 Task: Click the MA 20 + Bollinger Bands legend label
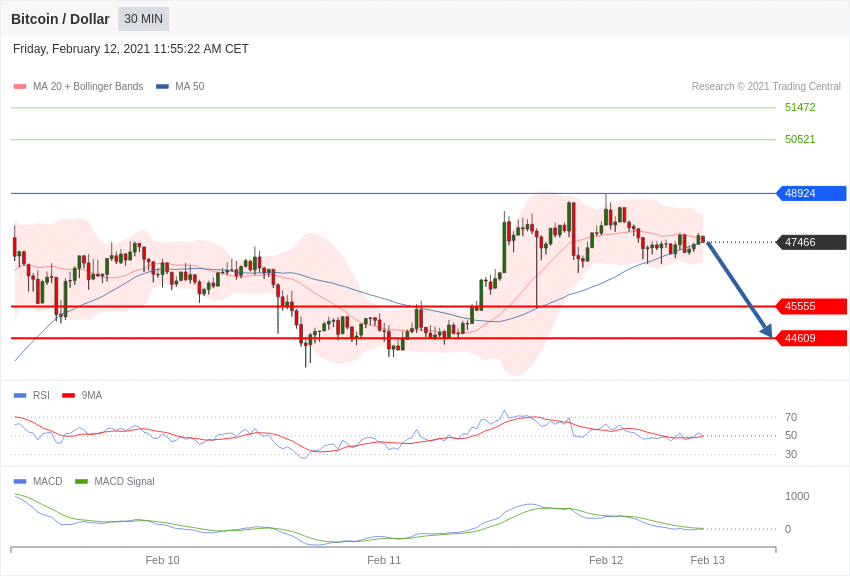pyautogui.click(x=88, y=86)
